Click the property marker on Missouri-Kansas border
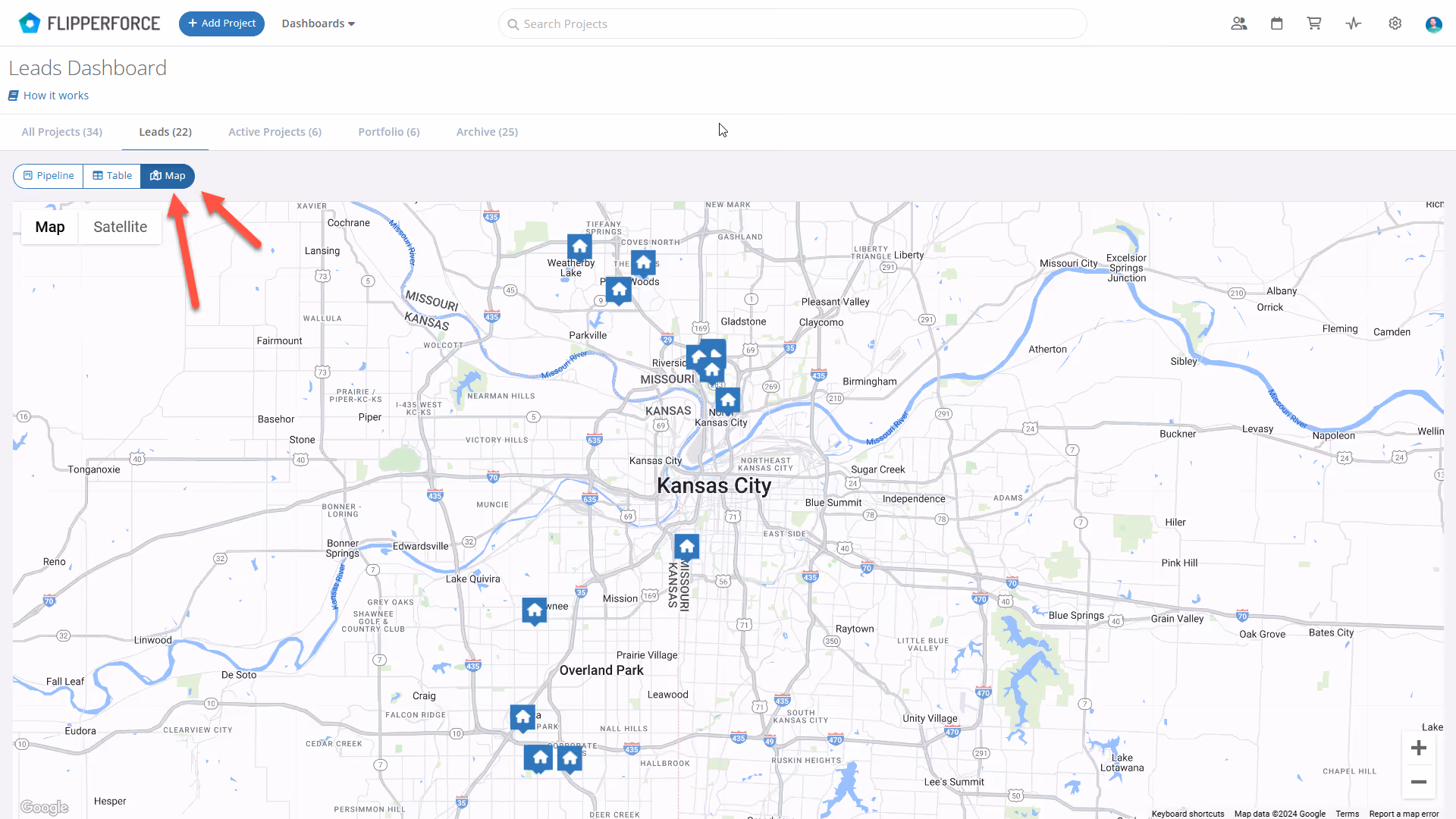The width and height of the screenshot is (1456, 819). click(x=687, y=548)
